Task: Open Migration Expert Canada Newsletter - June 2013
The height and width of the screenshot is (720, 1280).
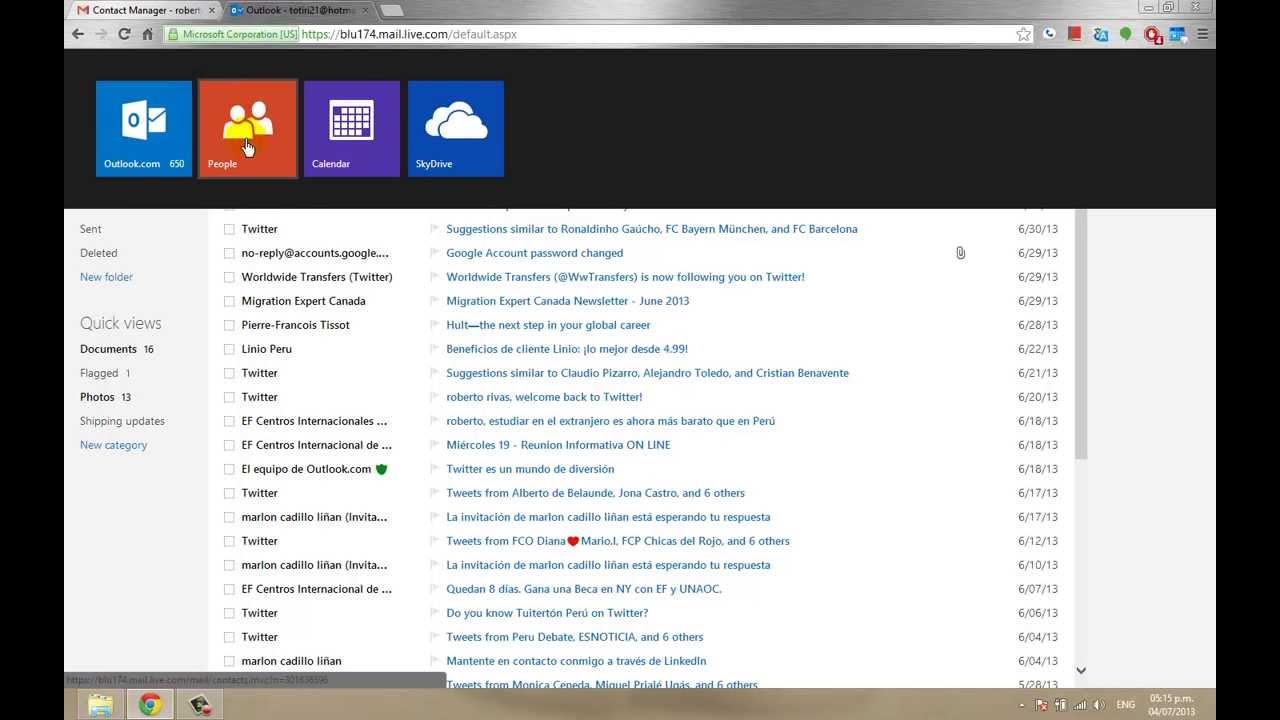Action: click(x=568, y=301)
